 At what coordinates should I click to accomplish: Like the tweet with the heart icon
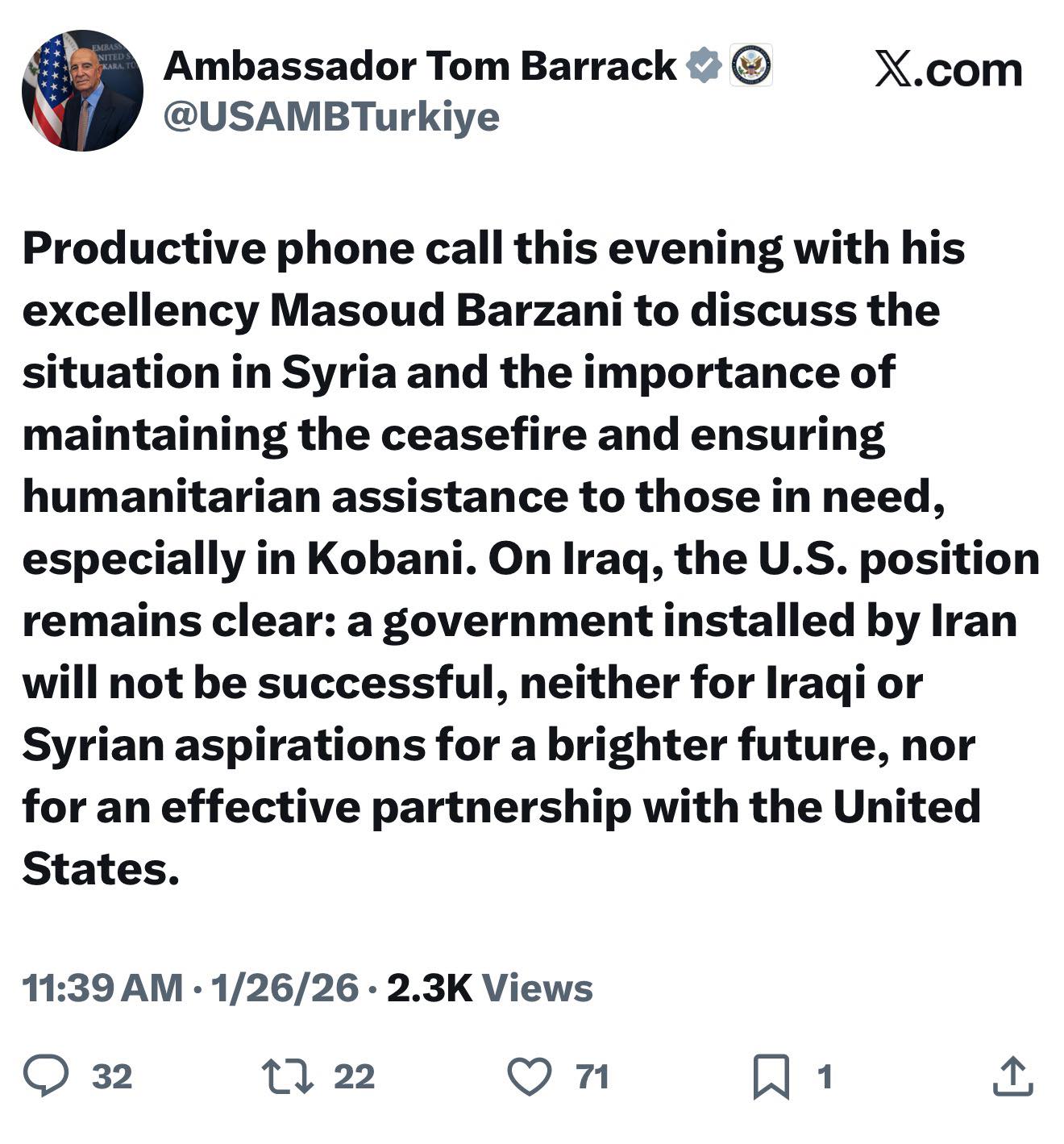pyautogui.click(x=529, y=1077)
